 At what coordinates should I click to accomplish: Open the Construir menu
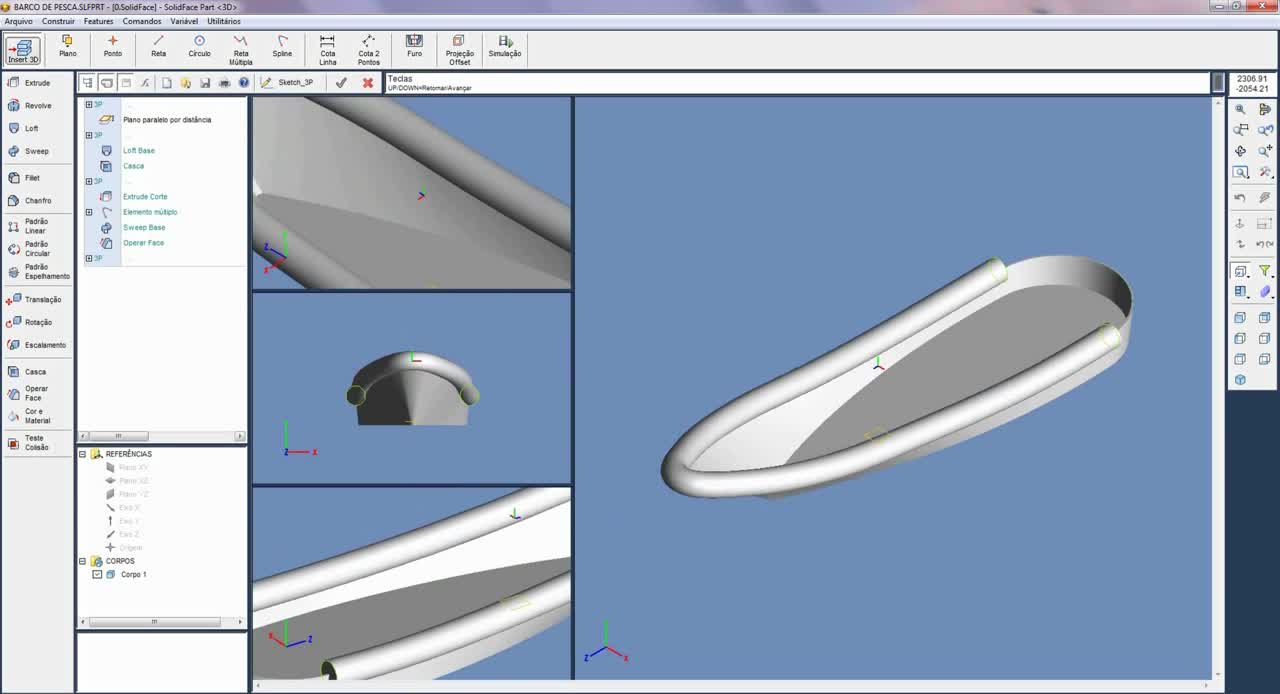(58, 21)
